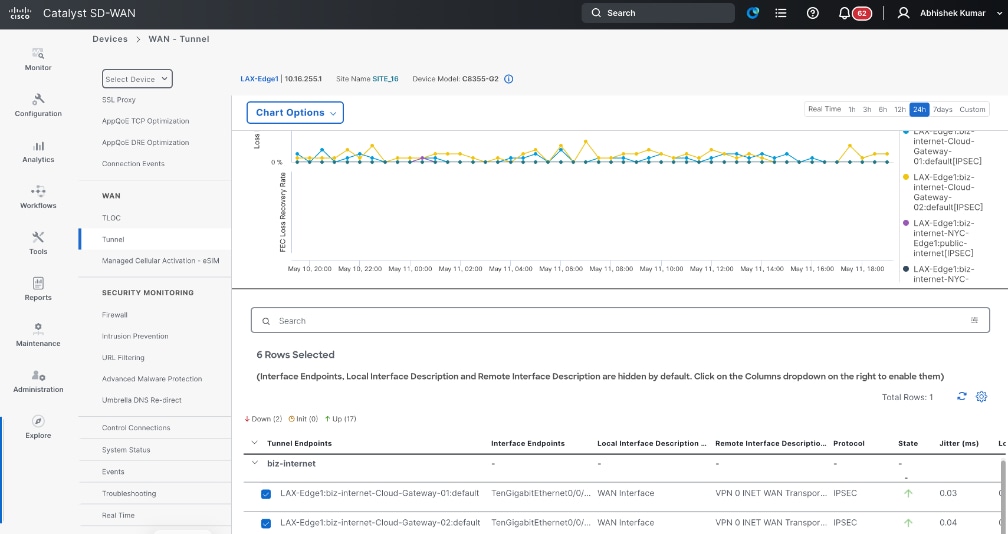Viewport: 1008px width, 534px height.
Task: Open the Tools sidebar section
Action: click(38, 244)
